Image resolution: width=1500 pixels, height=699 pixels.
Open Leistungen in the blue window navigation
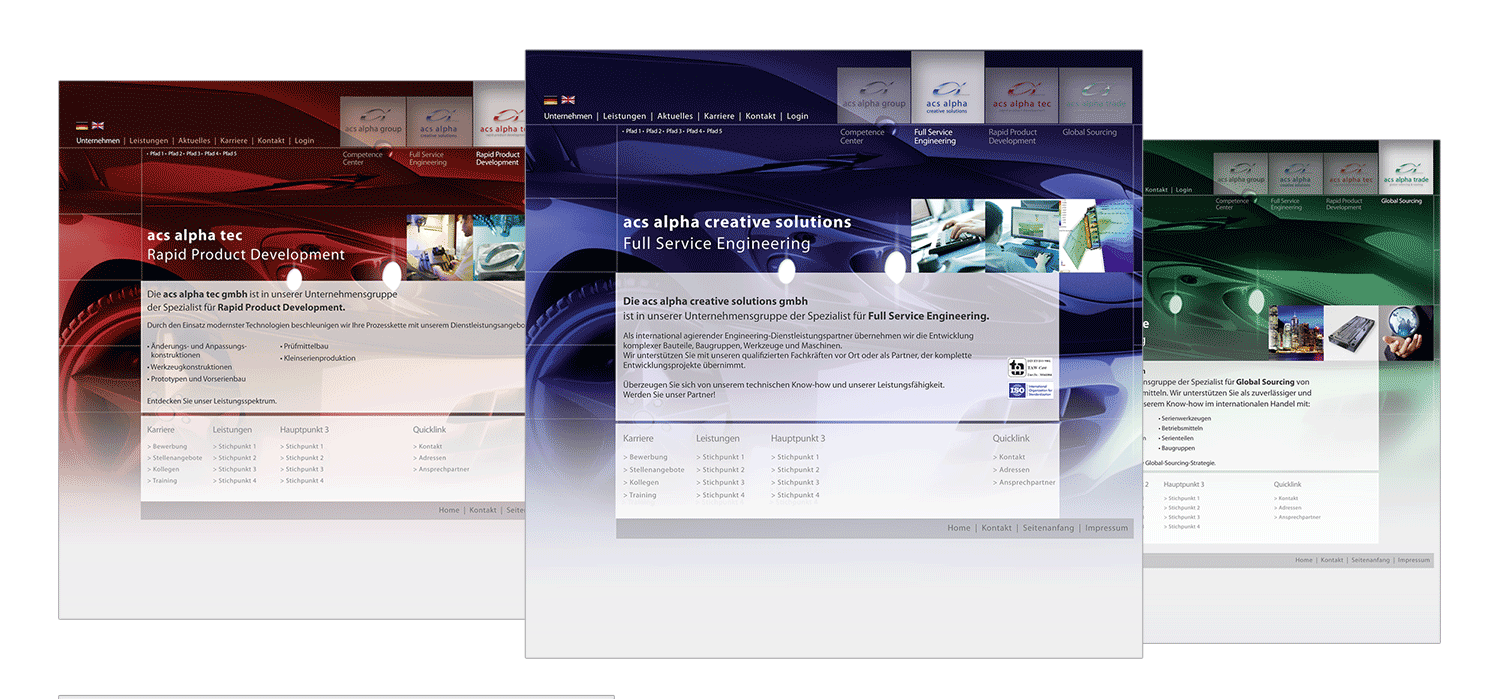point(625,116)
